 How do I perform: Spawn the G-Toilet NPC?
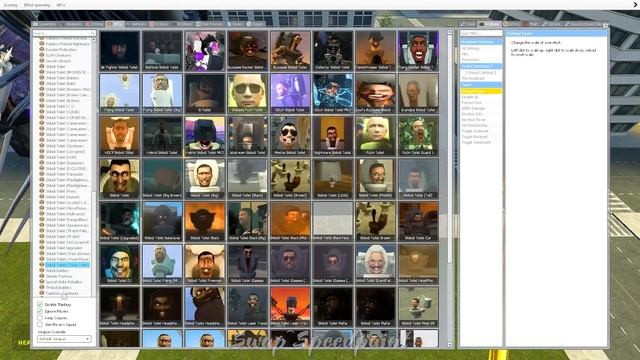pyautogui.click(x=205, y=93)
